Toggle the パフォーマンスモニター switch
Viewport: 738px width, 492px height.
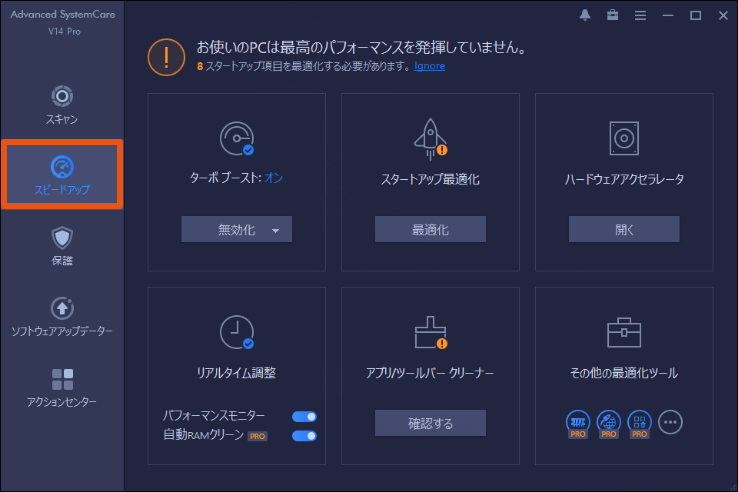coord(304,417)
